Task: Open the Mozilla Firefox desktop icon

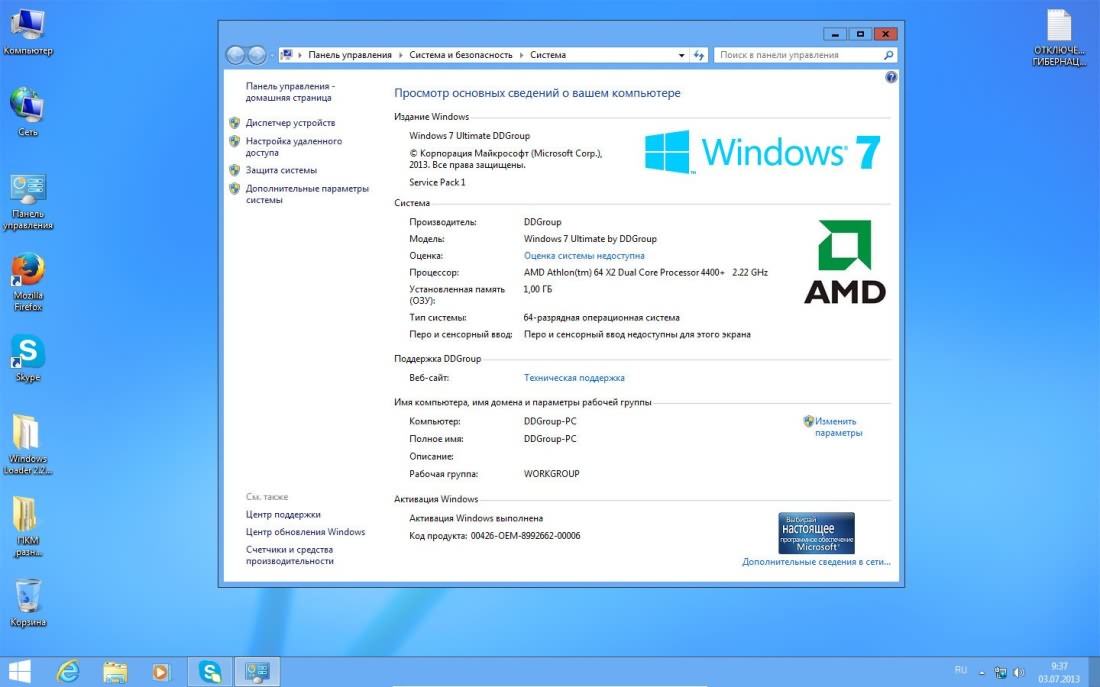Action: [x=28, y=270]
